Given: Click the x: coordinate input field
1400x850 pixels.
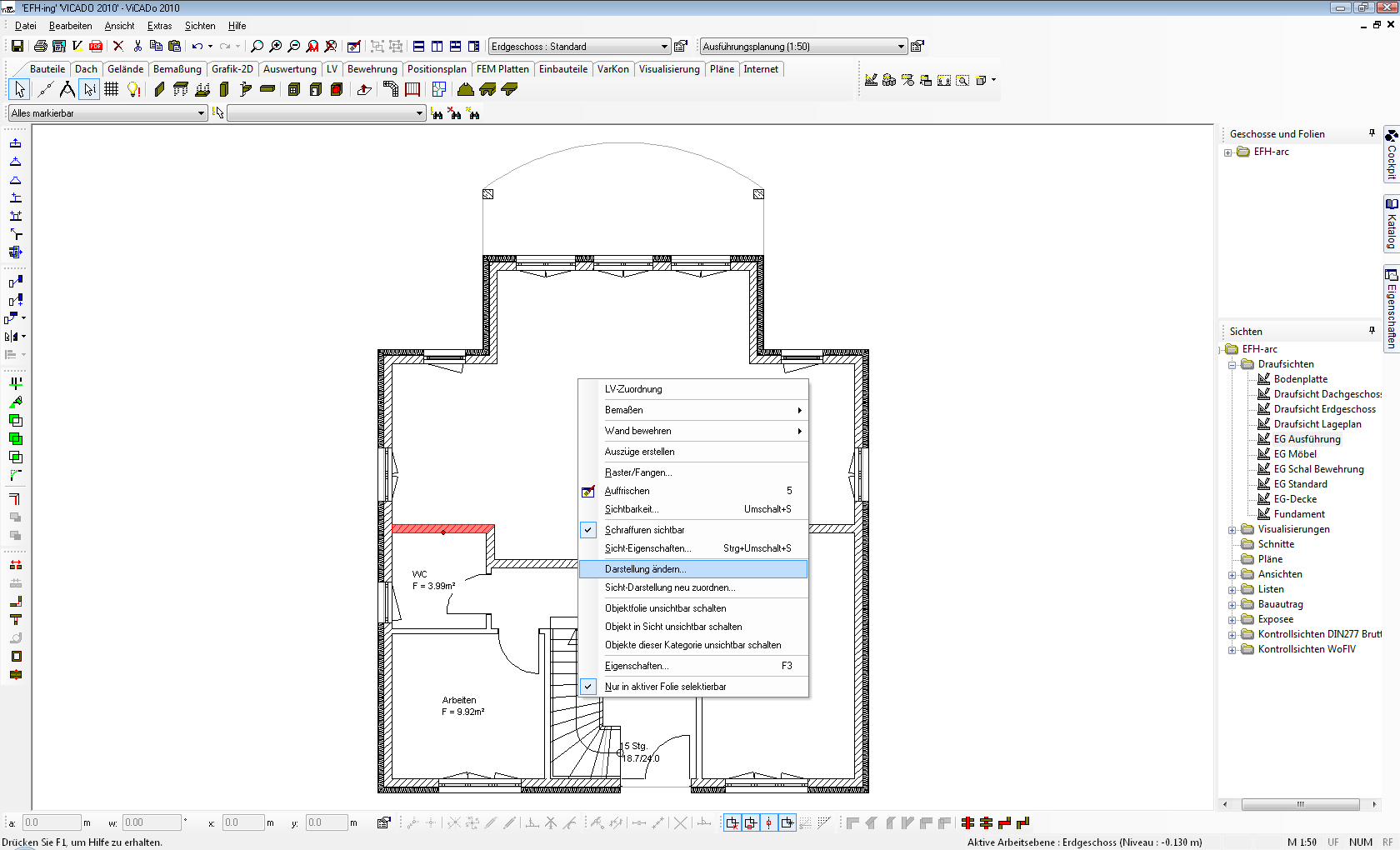Looking at the screenshot, I should (x=243, y=822).
